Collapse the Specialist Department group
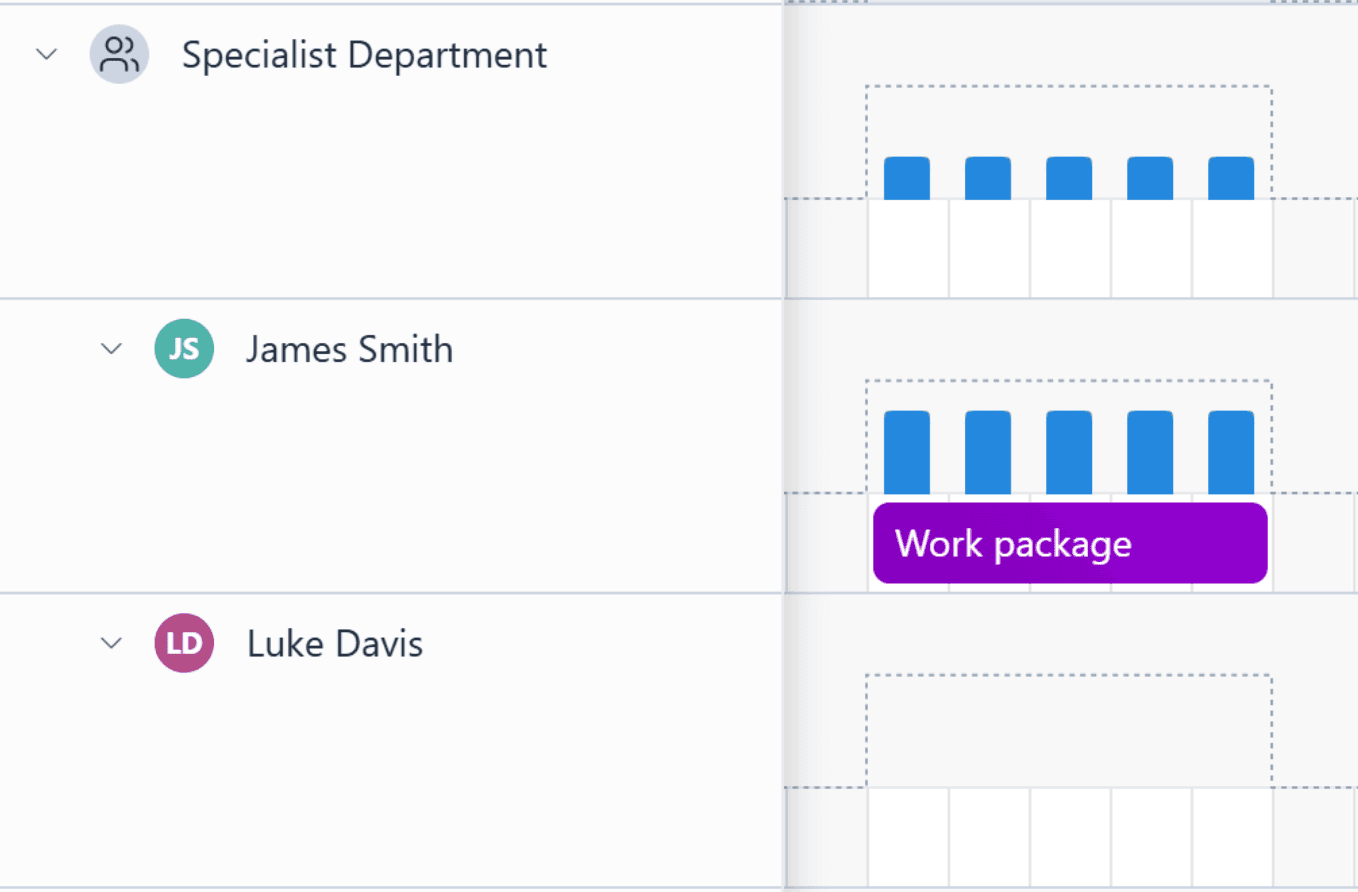The height and width of the screenshot is (892, 1358). (47, 54)
